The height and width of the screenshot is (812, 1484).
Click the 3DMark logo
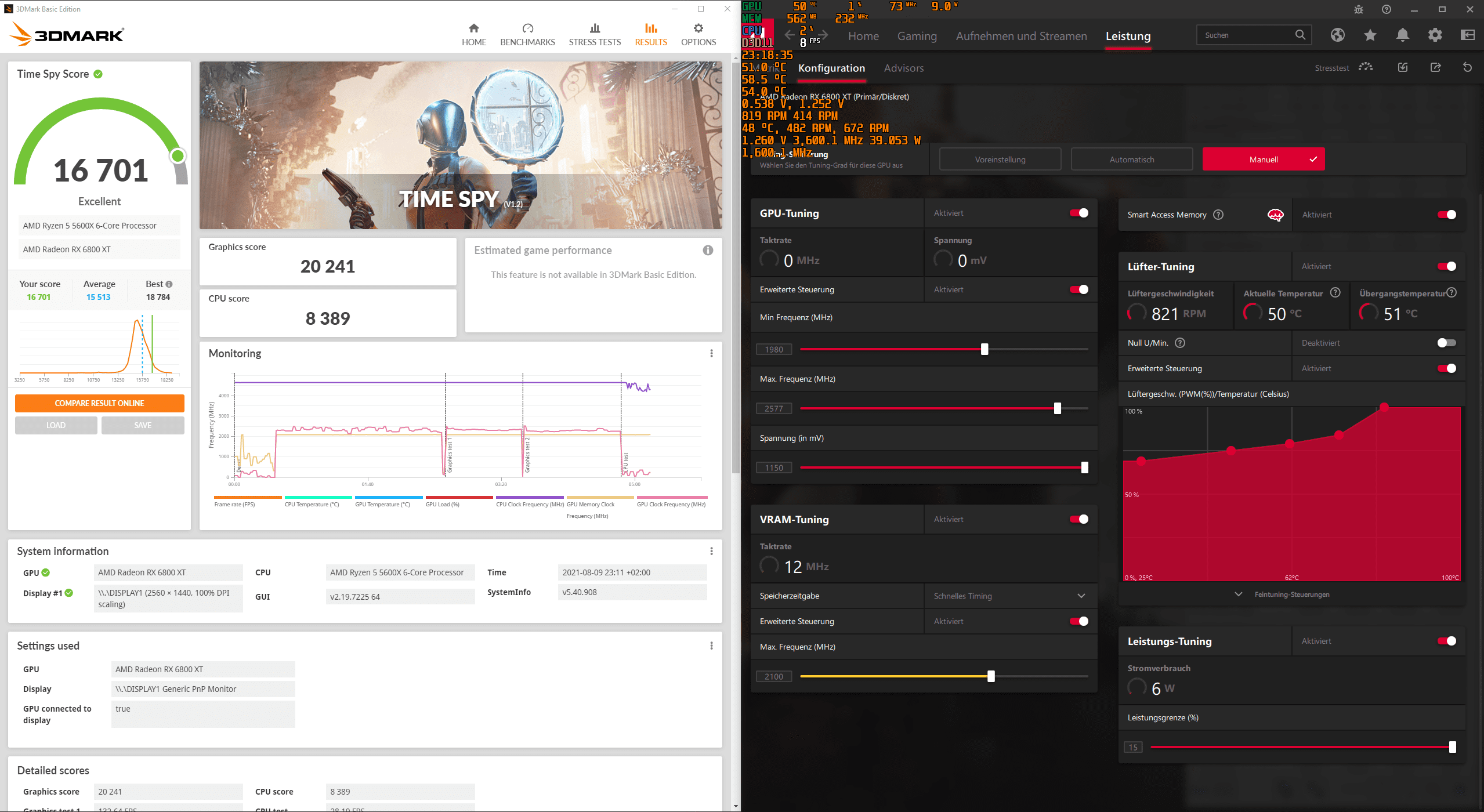coord(67,34)
